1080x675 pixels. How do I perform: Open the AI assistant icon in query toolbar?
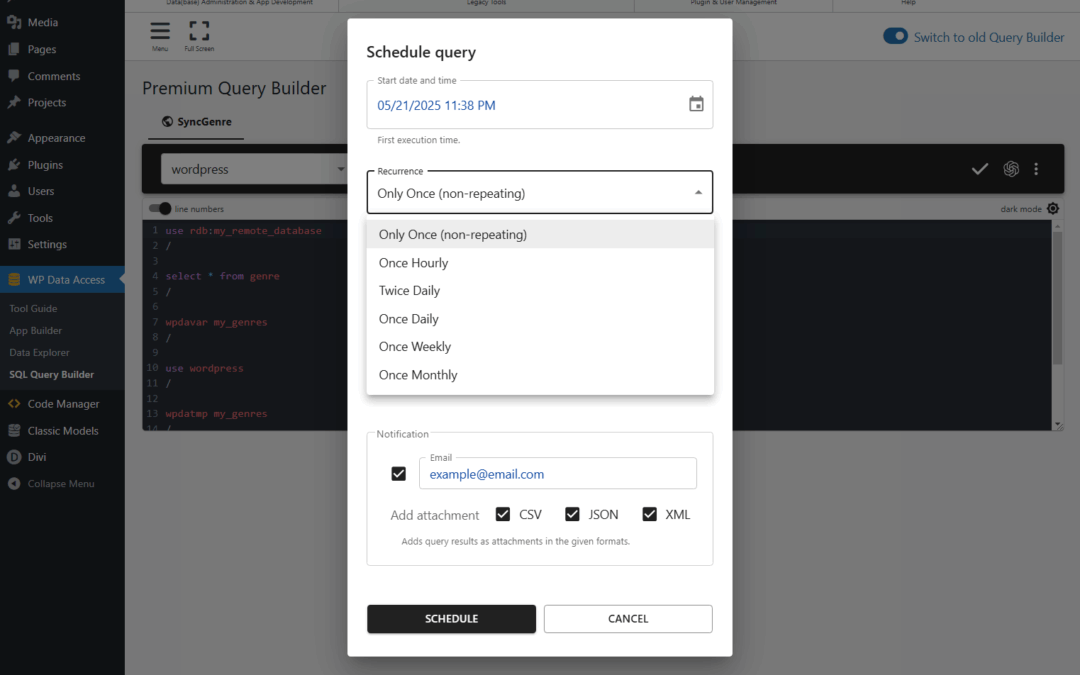coord(1010,169)
